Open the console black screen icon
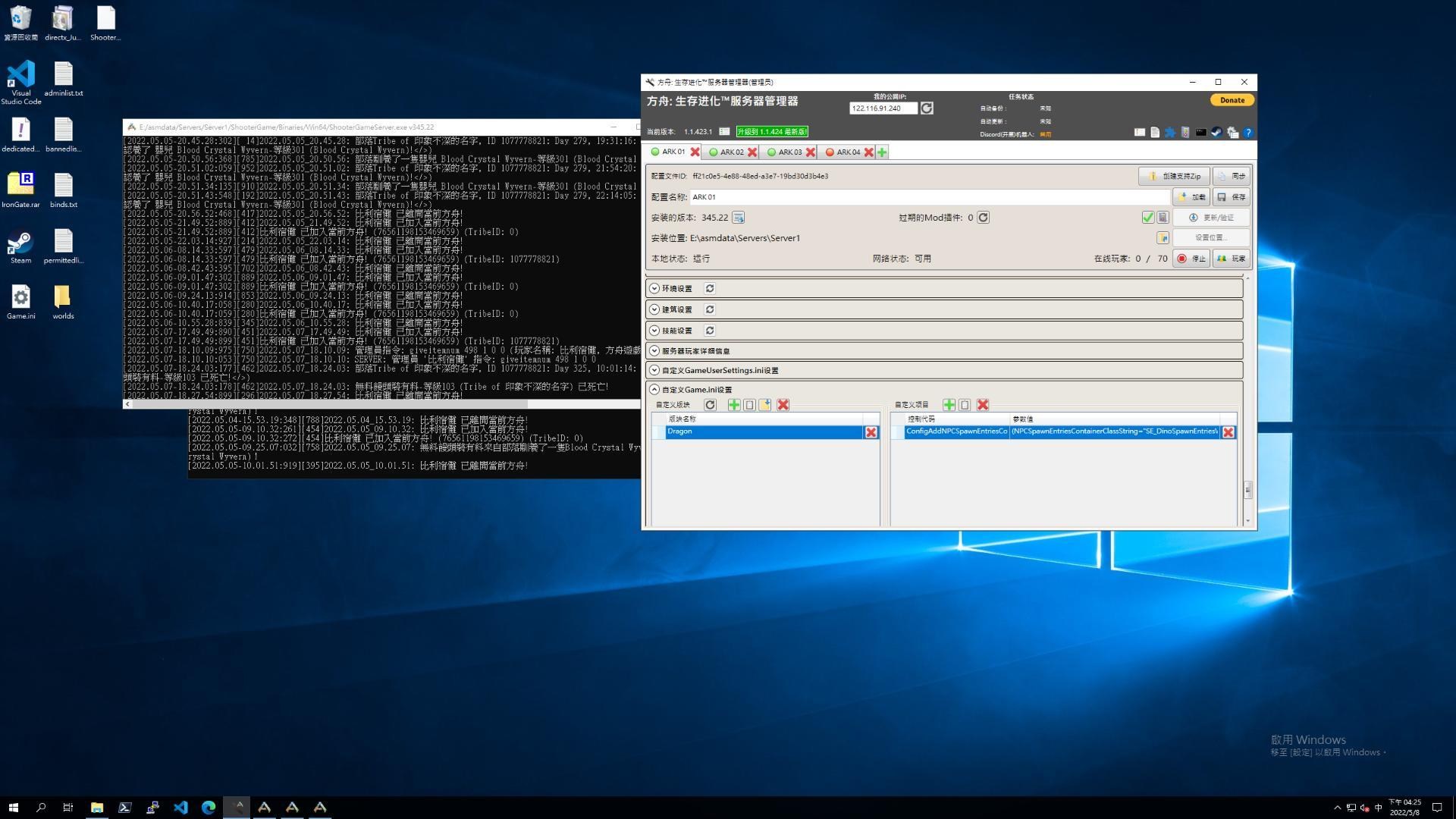The height and width of the screenshot is (819, 1456). pos(1201,133)
